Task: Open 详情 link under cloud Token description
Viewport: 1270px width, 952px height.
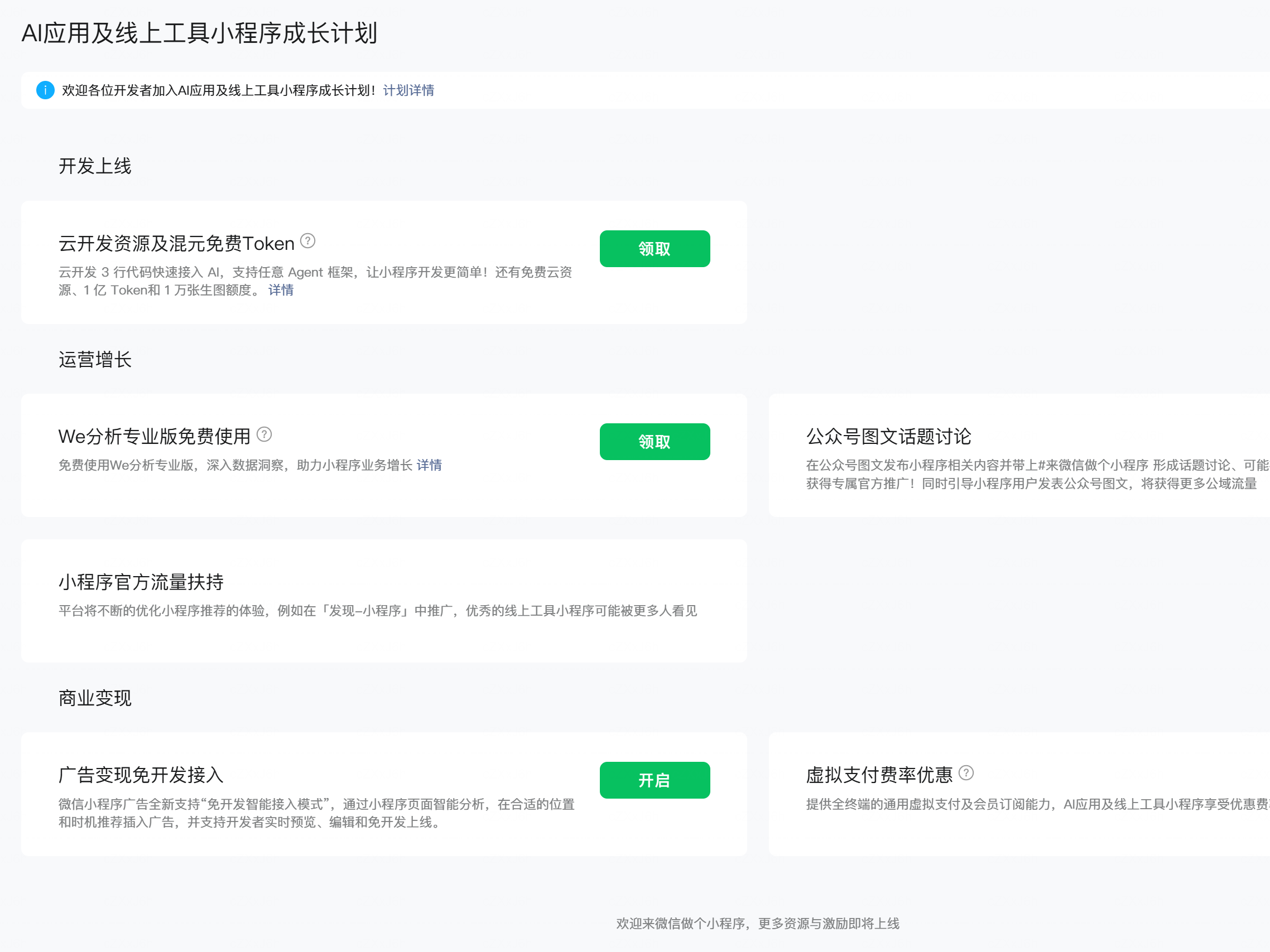Action: click(x=281, y=291)
